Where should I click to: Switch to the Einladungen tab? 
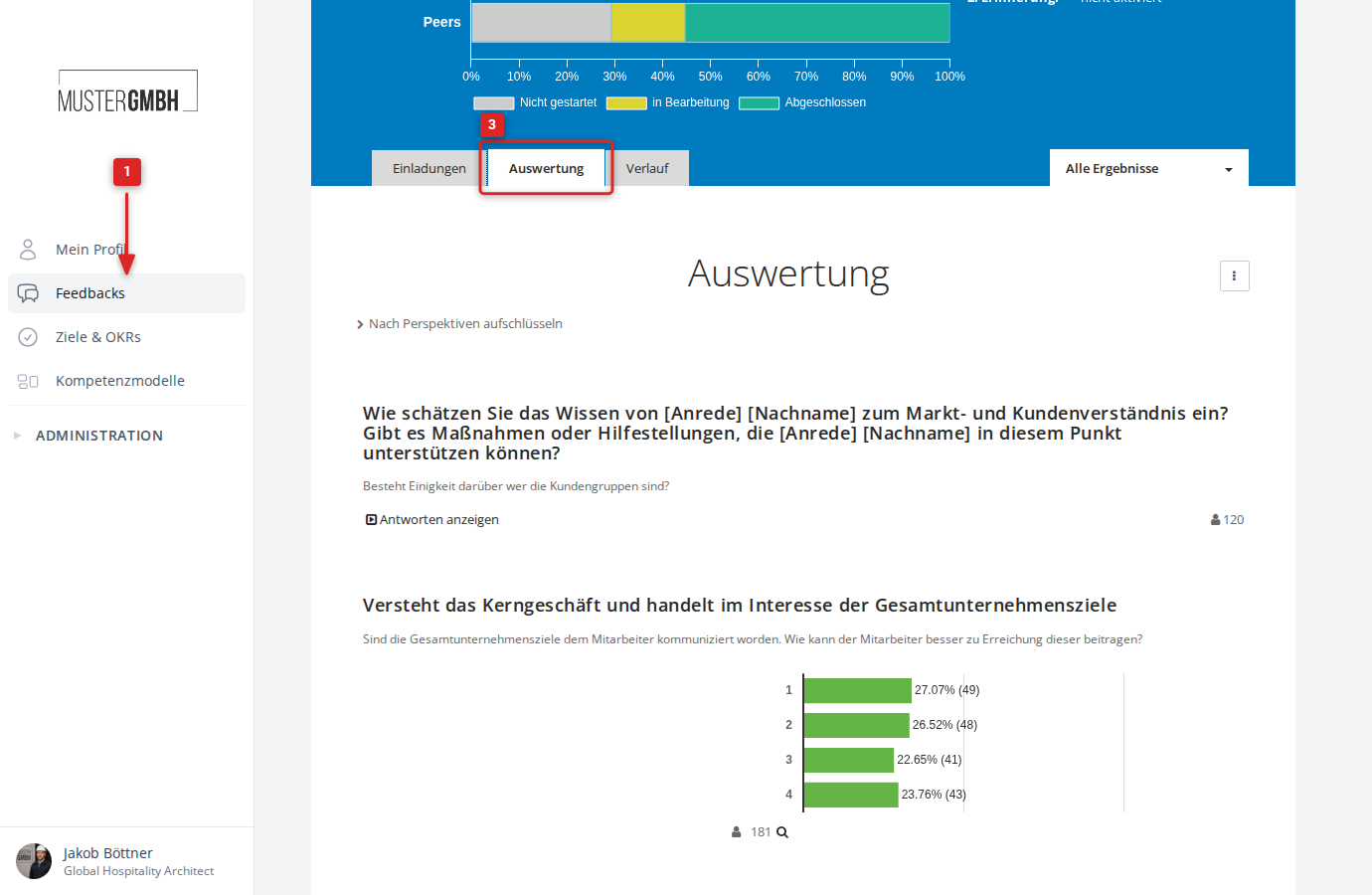click(429, 168)
